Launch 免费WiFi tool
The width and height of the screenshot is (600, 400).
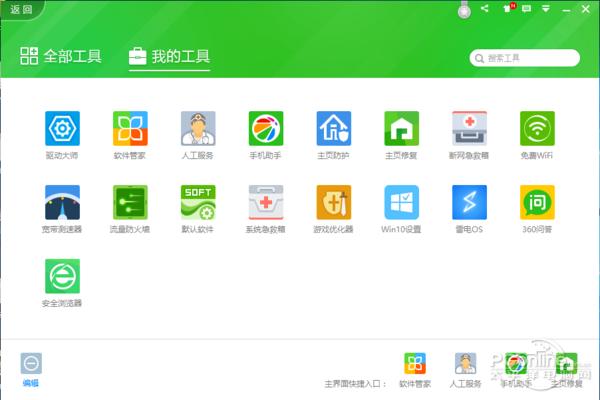click(537, 128)
